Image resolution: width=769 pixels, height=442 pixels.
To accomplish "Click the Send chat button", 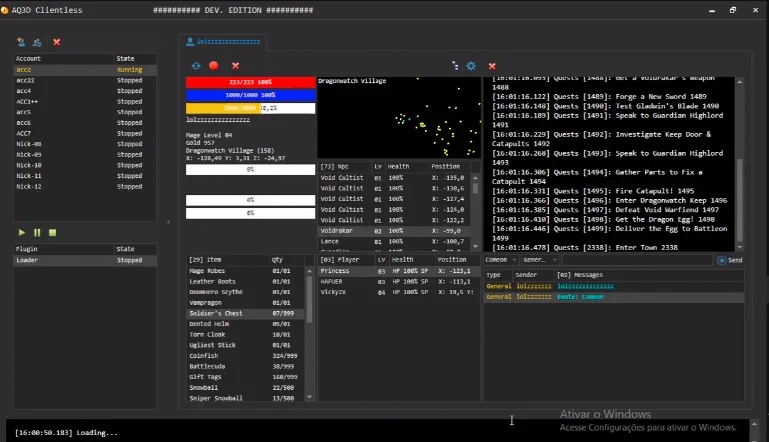I will tap(730, 260).
